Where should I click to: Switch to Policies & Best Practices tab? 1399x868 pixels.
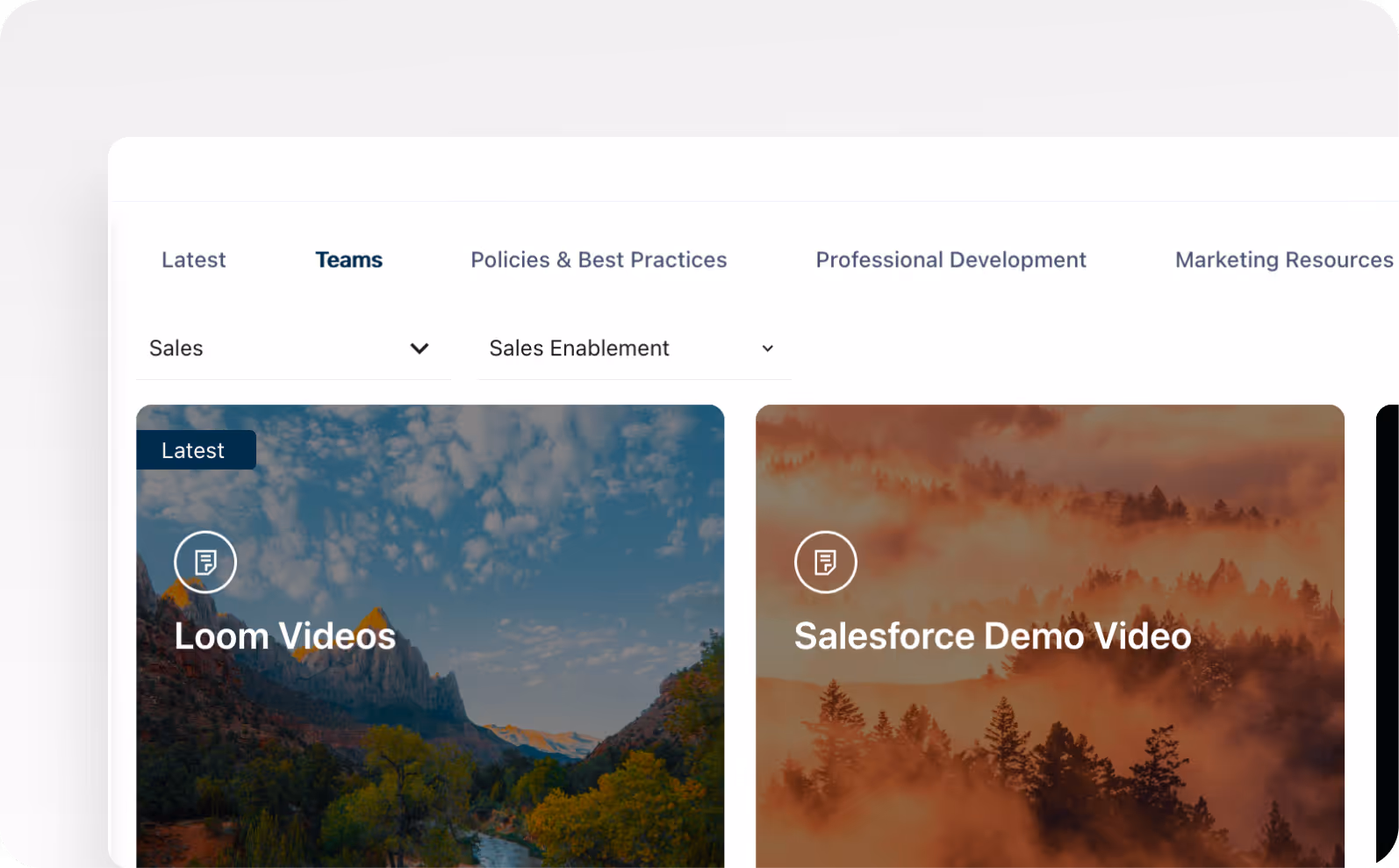[x=599, y=260]
